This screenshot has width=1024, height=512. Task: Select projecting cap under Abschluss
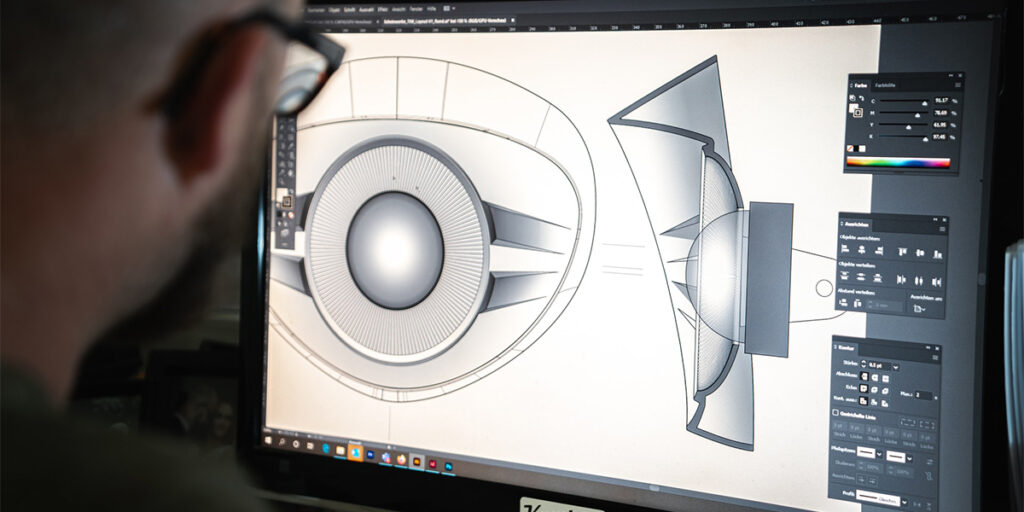pyautogui.click(x=885, y=379)
